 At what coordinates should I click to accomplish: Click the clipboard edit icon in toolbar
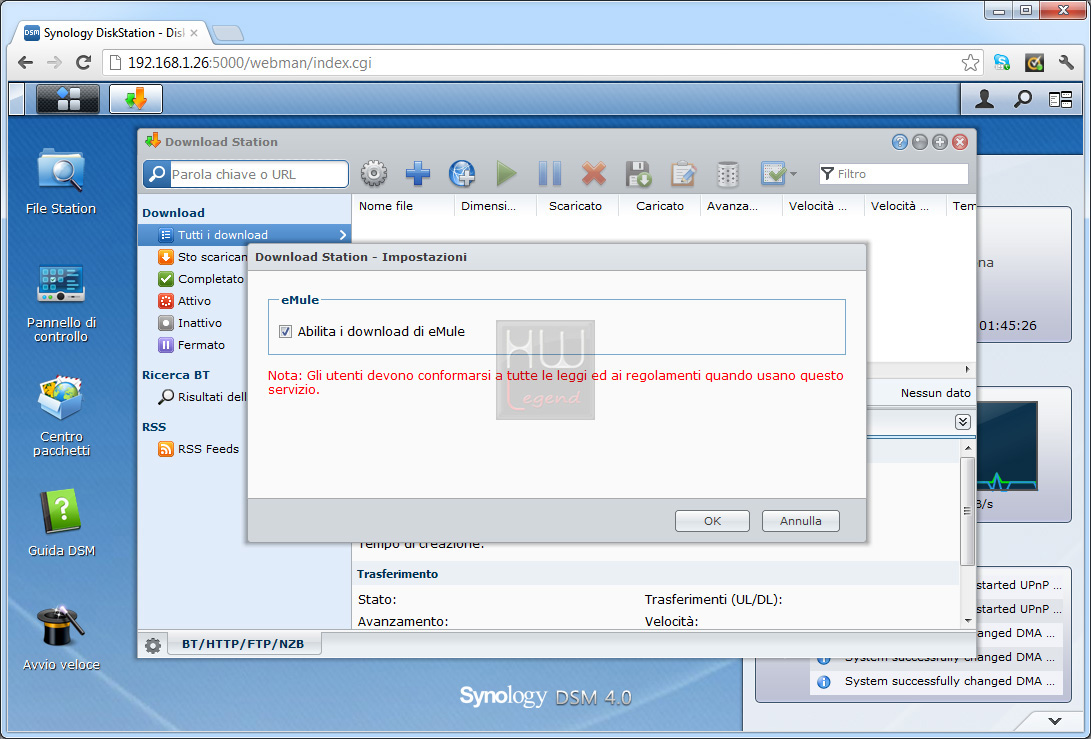click(683, 173)
